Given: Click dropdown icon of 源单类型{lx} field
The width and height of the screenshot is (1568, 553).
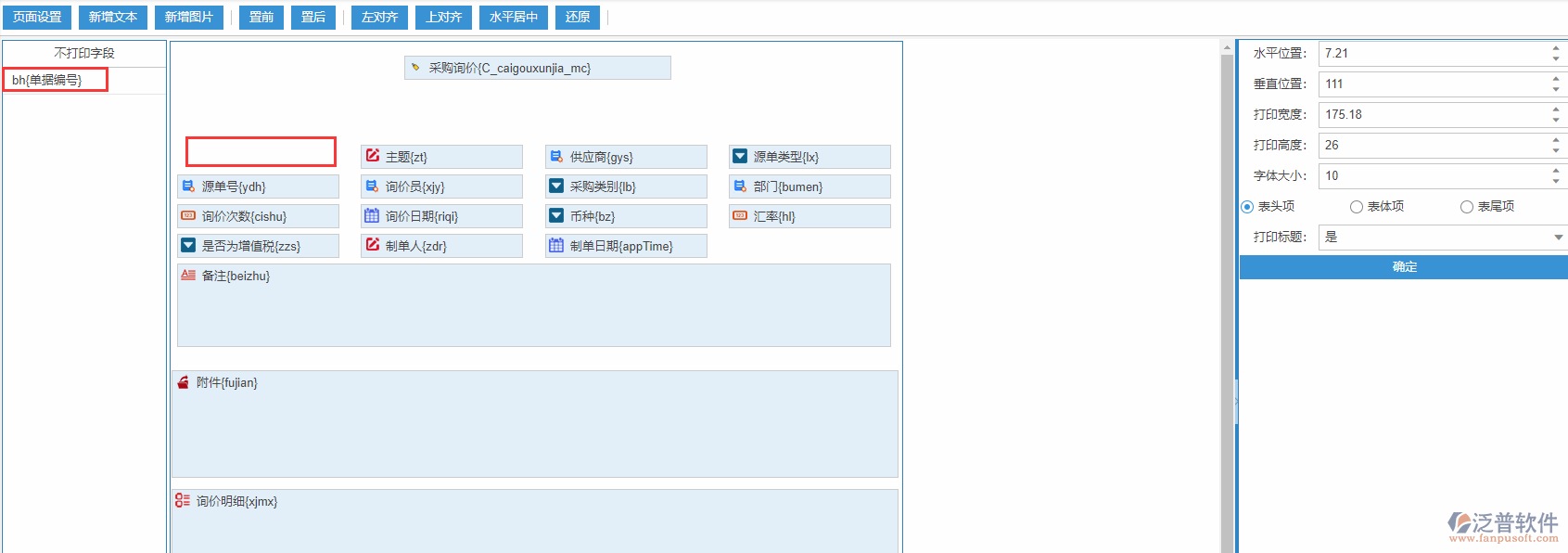Looking at the screenshot, I should click(x=740, y=156).
